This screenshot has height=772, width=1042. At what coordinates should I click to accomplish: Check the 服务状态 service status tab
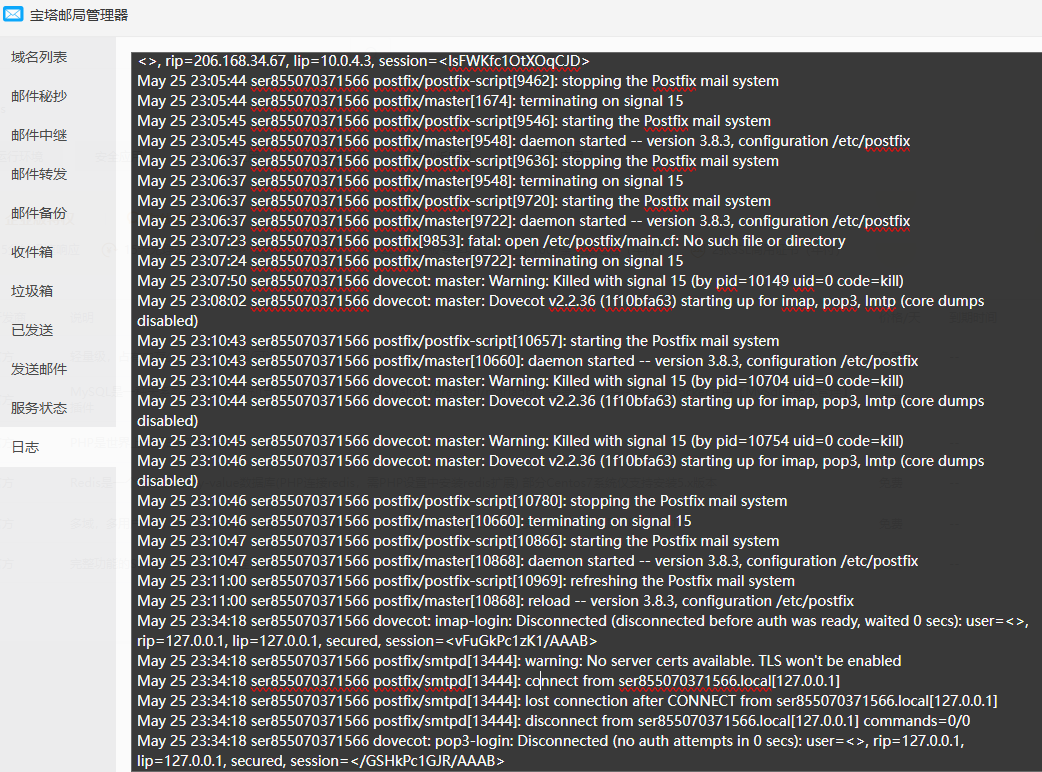pos(39,408)
